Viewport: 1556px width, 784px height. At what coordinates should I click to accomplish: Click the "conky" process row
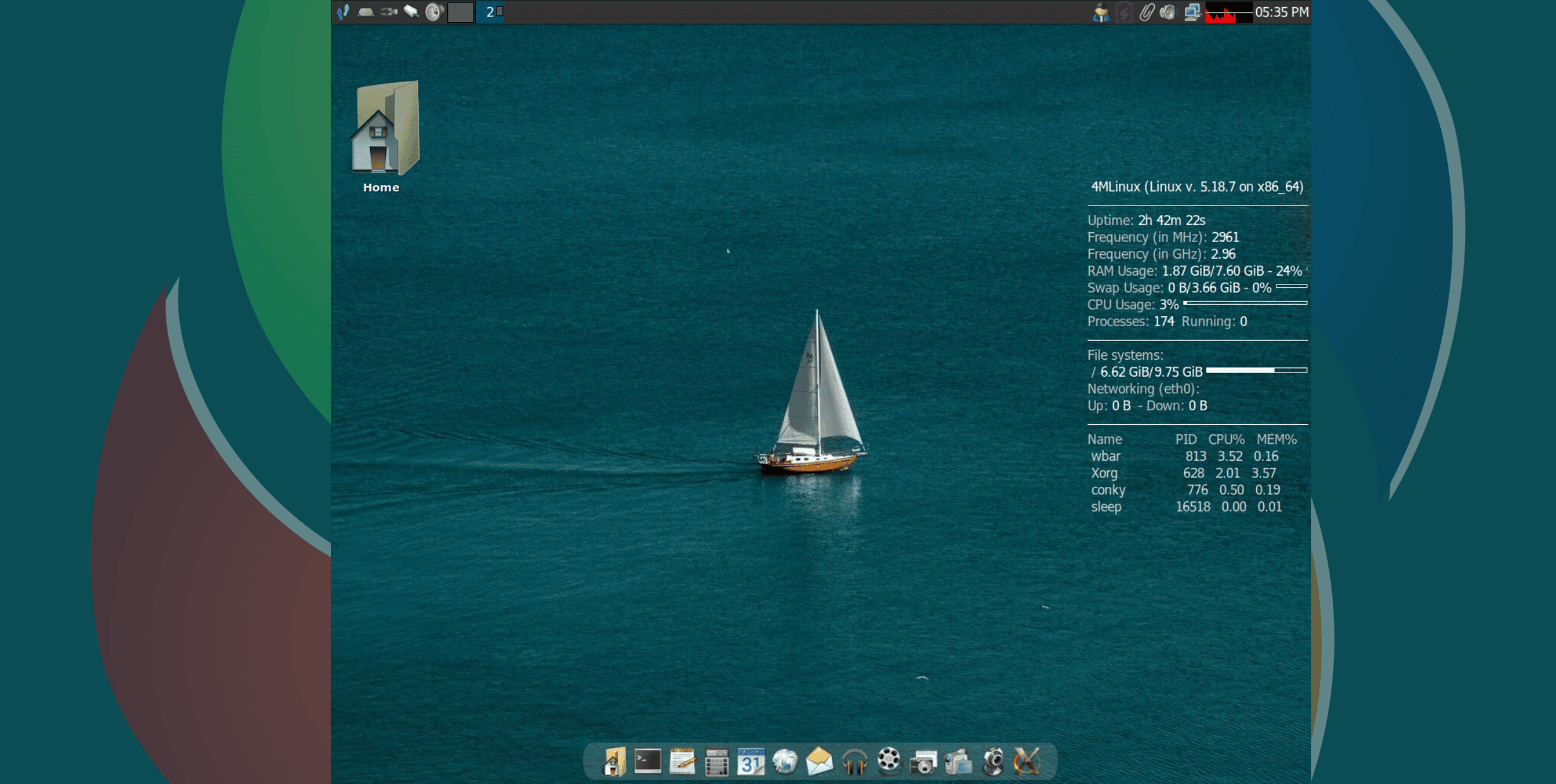click(1185, 490)
